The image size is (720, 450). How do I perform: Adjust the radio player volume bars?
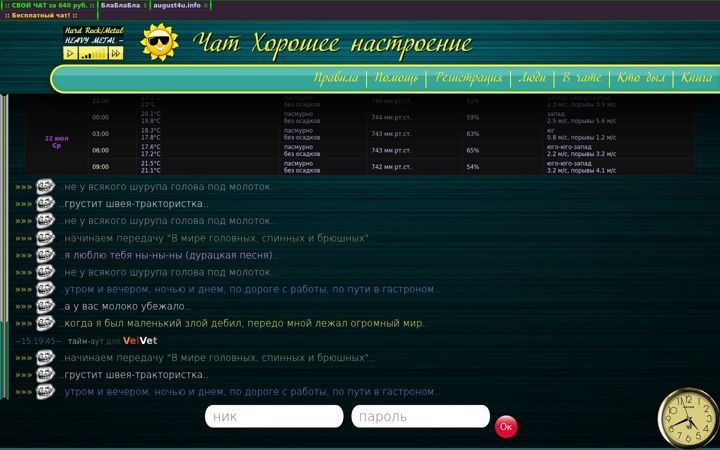click(93, 53)
